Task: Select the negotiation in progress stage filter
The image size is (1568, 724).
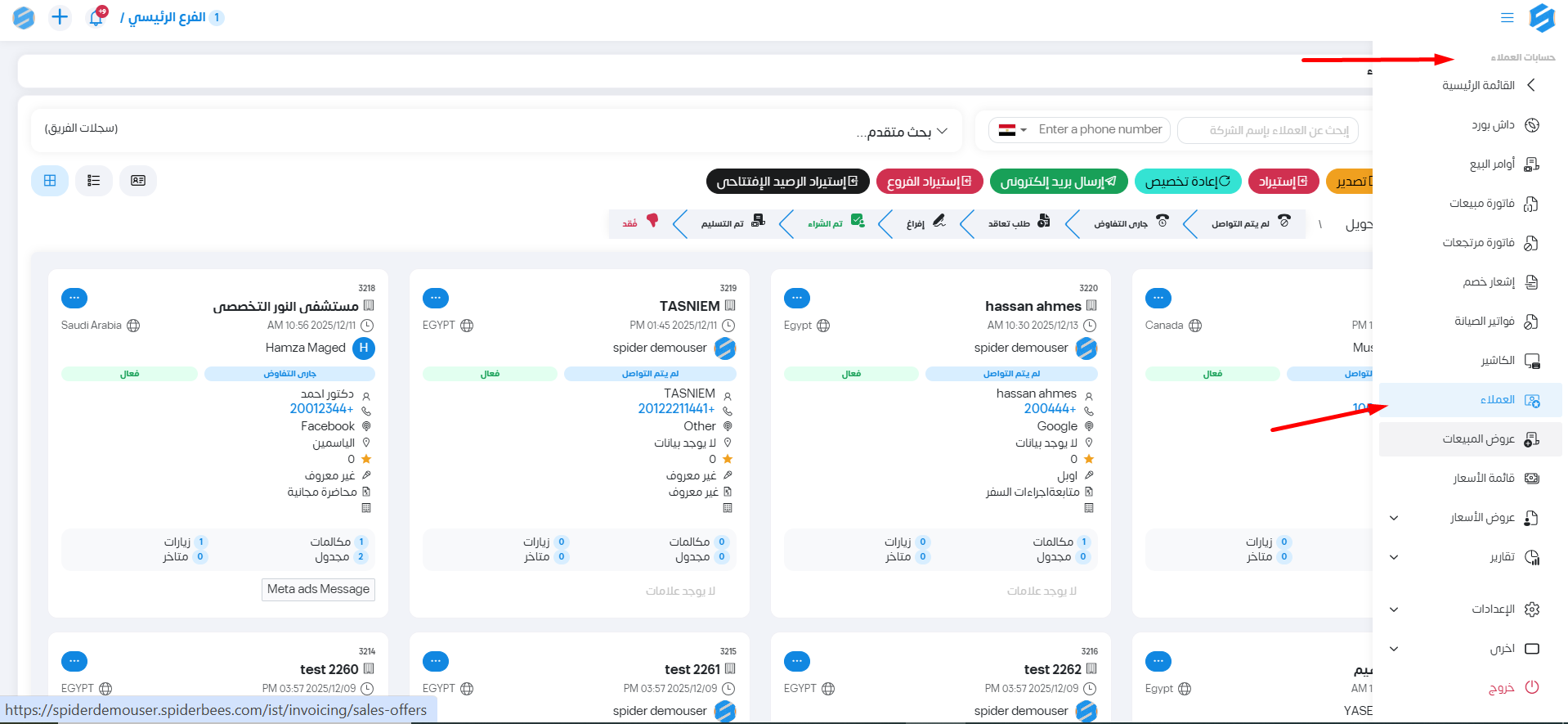Action: point(1130,223)
